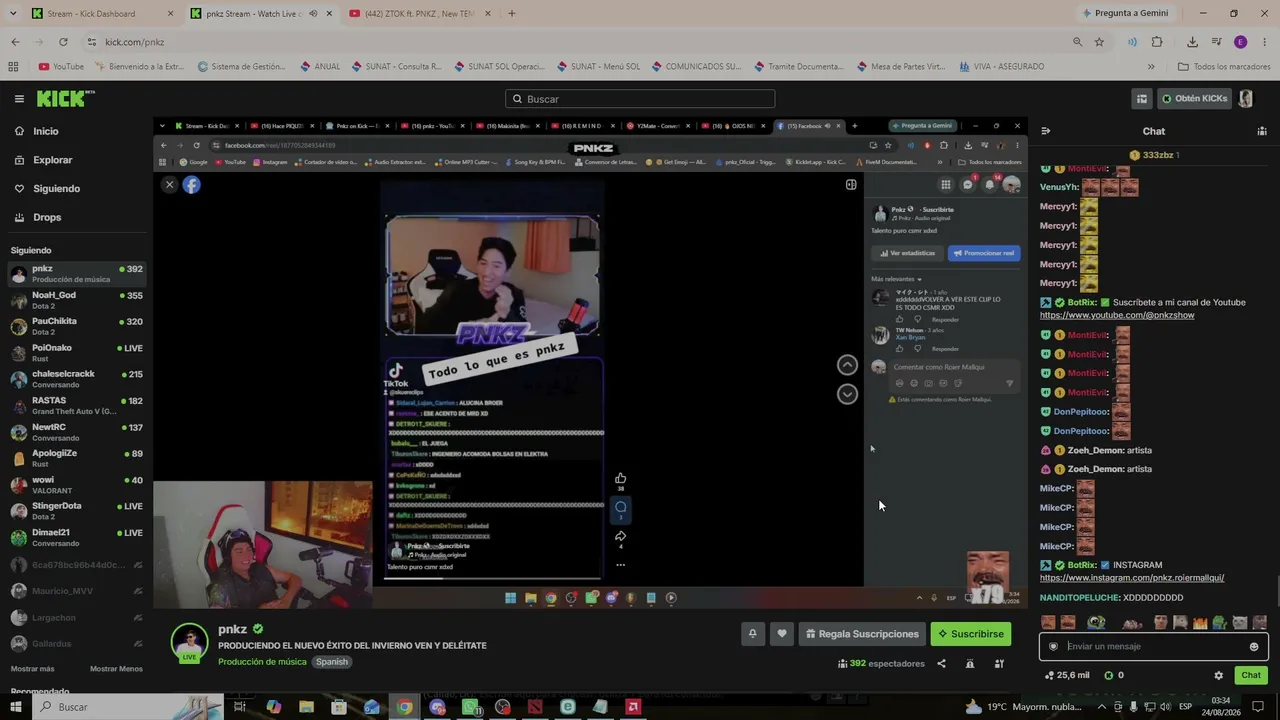Toggle the notification bell for pnkz
The width and height of the screenshot is (1280, 720).
click(752, 634)
